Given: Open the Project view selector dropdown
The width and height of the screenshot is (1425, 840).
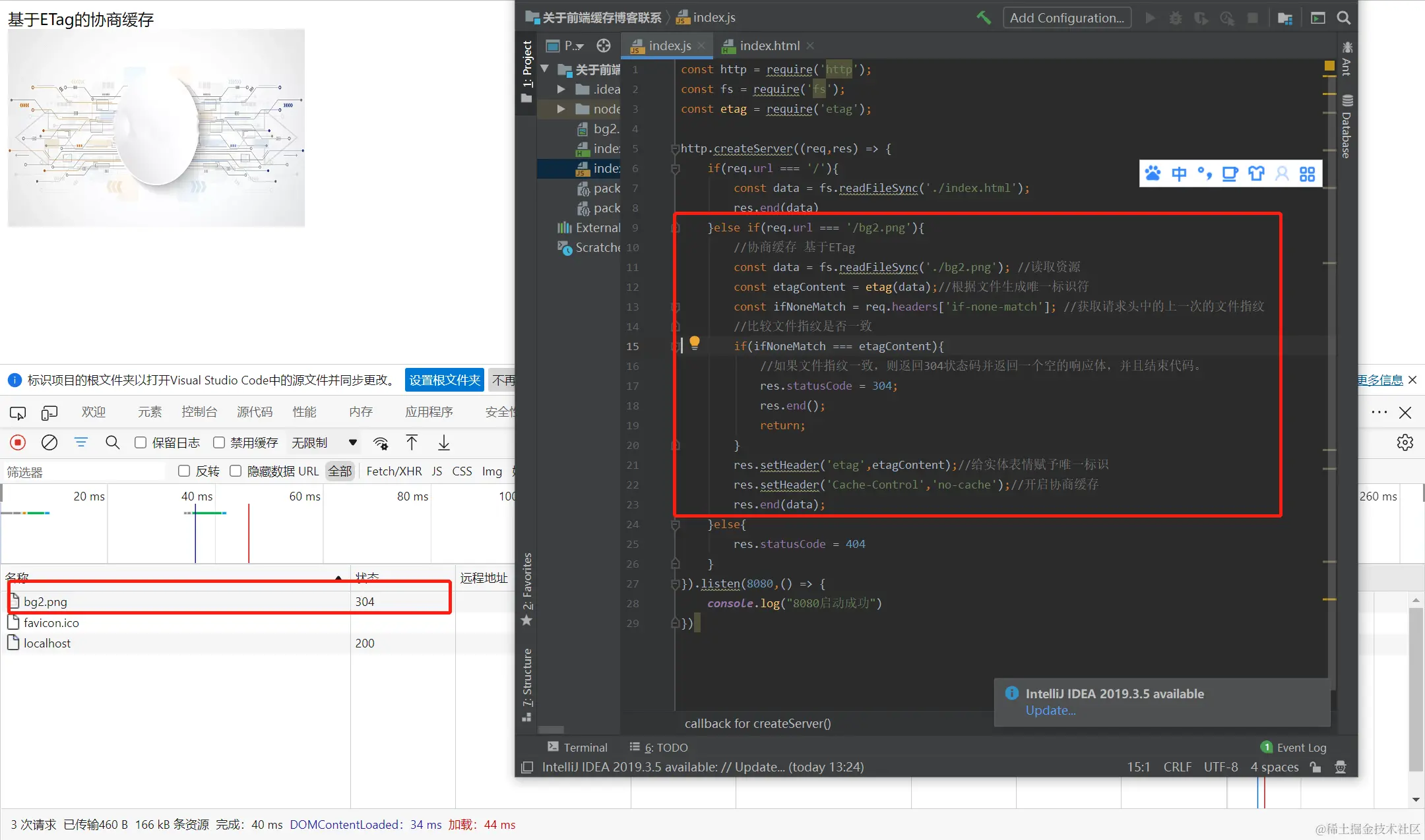Looking at the screenshot, I should pyautogui.click(x=566, y=45).
